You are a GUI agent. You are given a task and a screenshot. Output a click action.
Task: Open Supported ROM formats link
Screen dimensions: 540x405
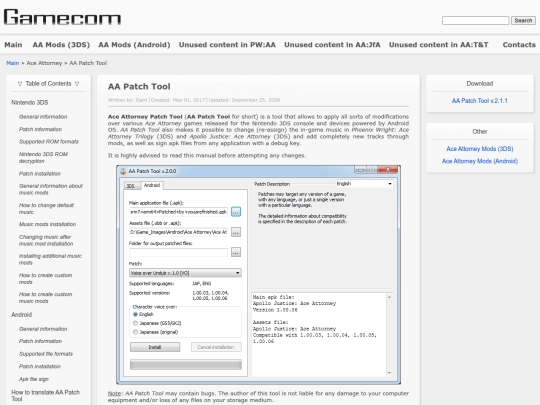coord(49,142)
